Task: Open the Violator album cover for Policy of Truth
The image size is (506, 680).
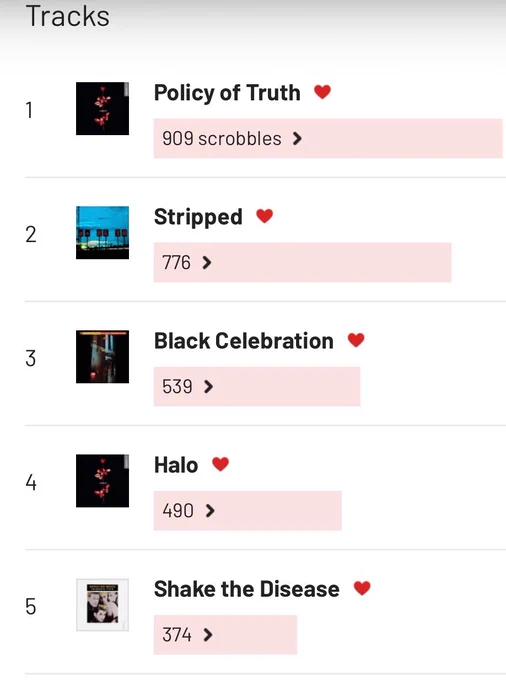Action: click(x=102, y=108)
